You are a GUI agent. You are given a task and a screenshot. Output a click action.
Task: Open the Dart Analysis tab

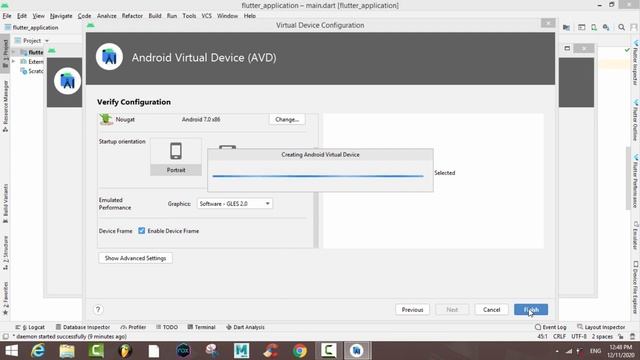pos(245,327)
